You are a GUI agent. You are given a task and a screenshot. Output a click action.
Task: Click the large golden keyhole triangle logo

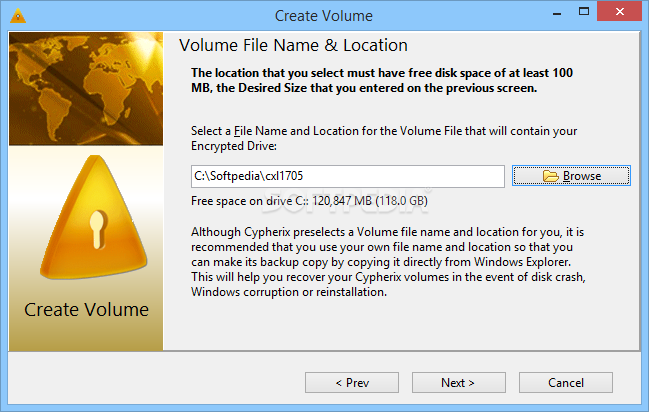click(94, 217)
